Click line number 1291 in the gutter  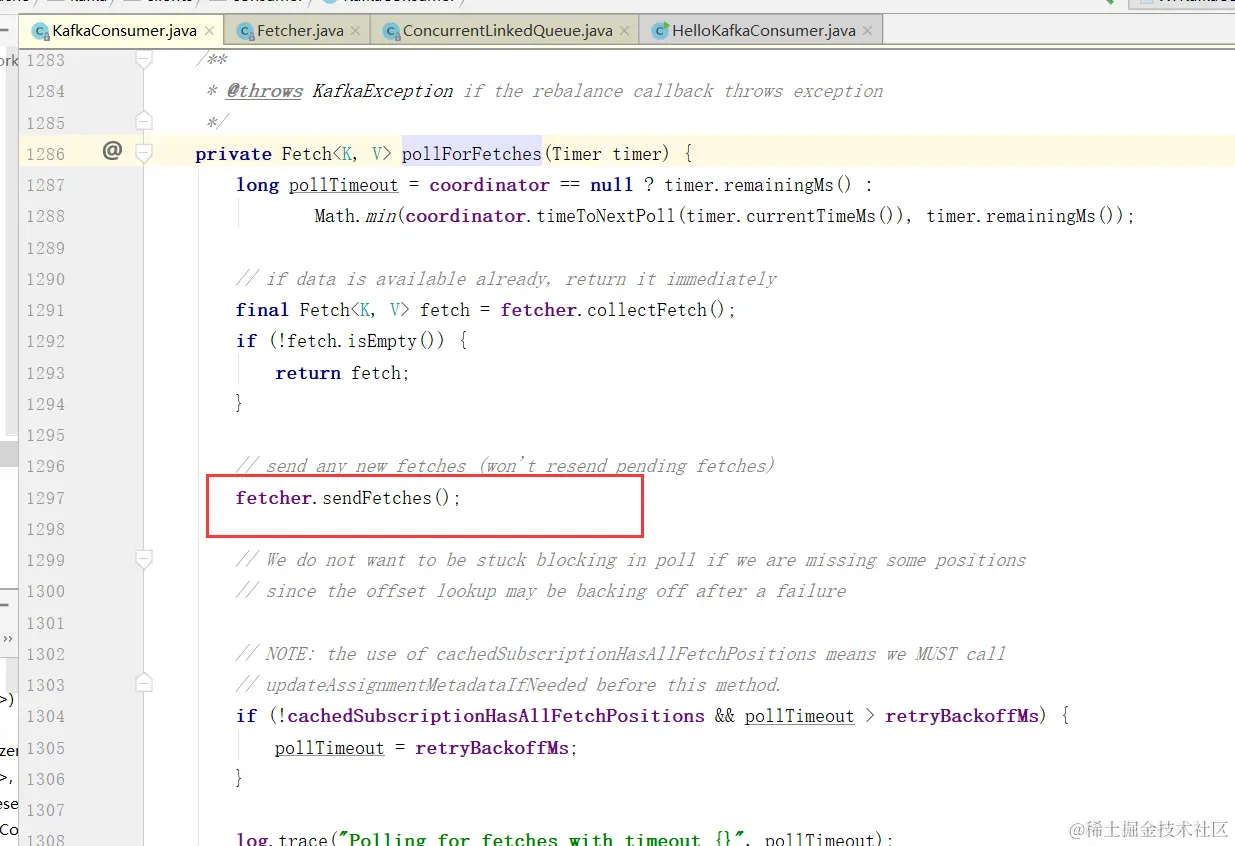45,310
